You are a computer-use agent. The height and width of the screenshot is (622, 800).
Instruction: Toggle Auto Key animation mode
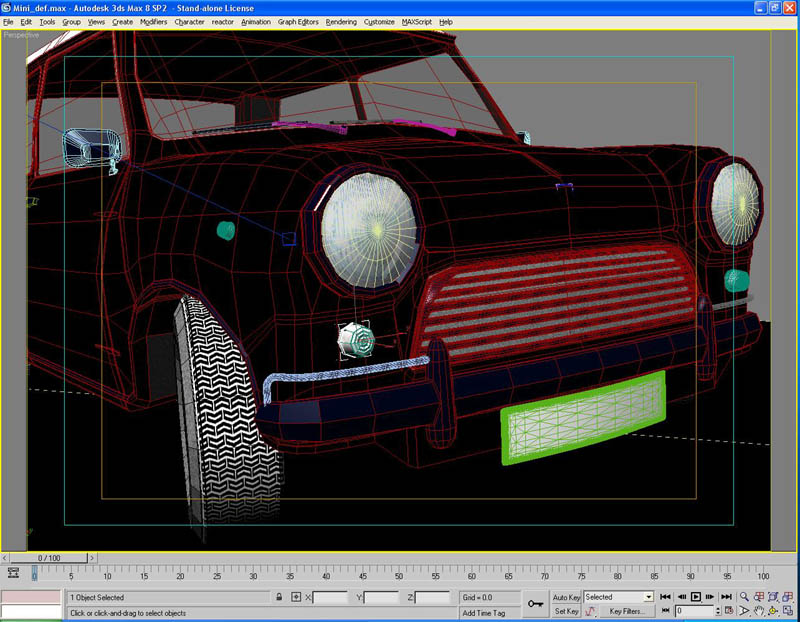(x=566, y=597)
